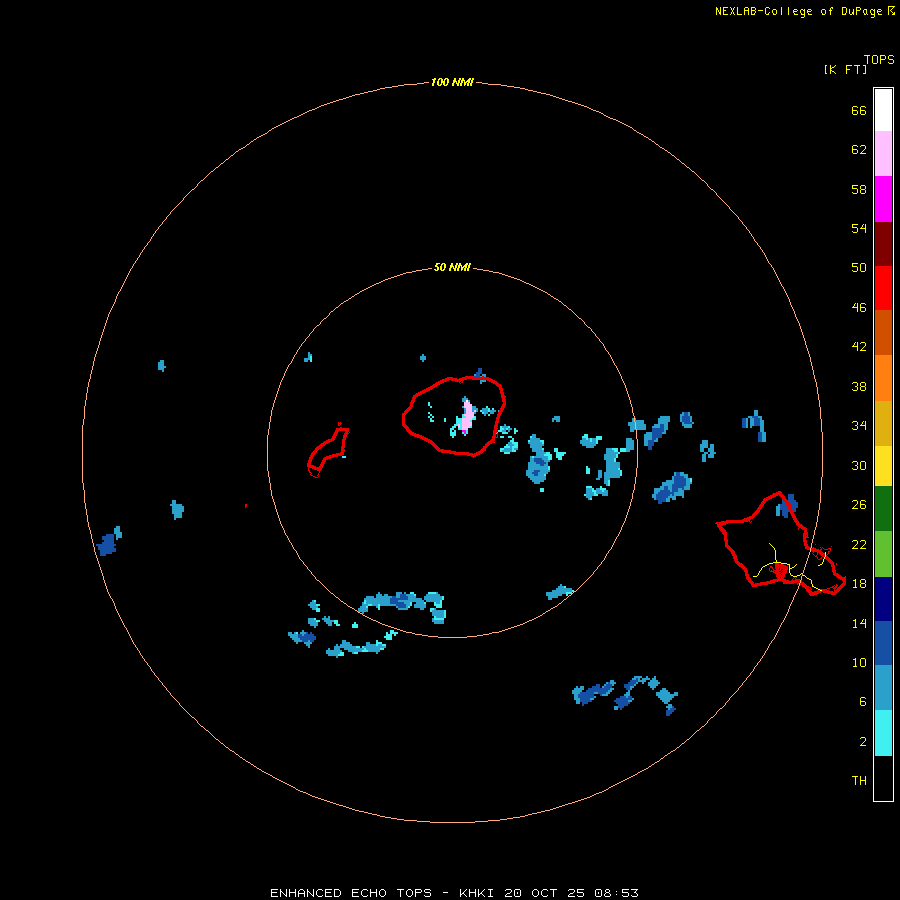Viewport: 900px width, 900px height.
Task: Click the ENHANCED ECHO TOPS KHKI caption
Action: [454, 893]
